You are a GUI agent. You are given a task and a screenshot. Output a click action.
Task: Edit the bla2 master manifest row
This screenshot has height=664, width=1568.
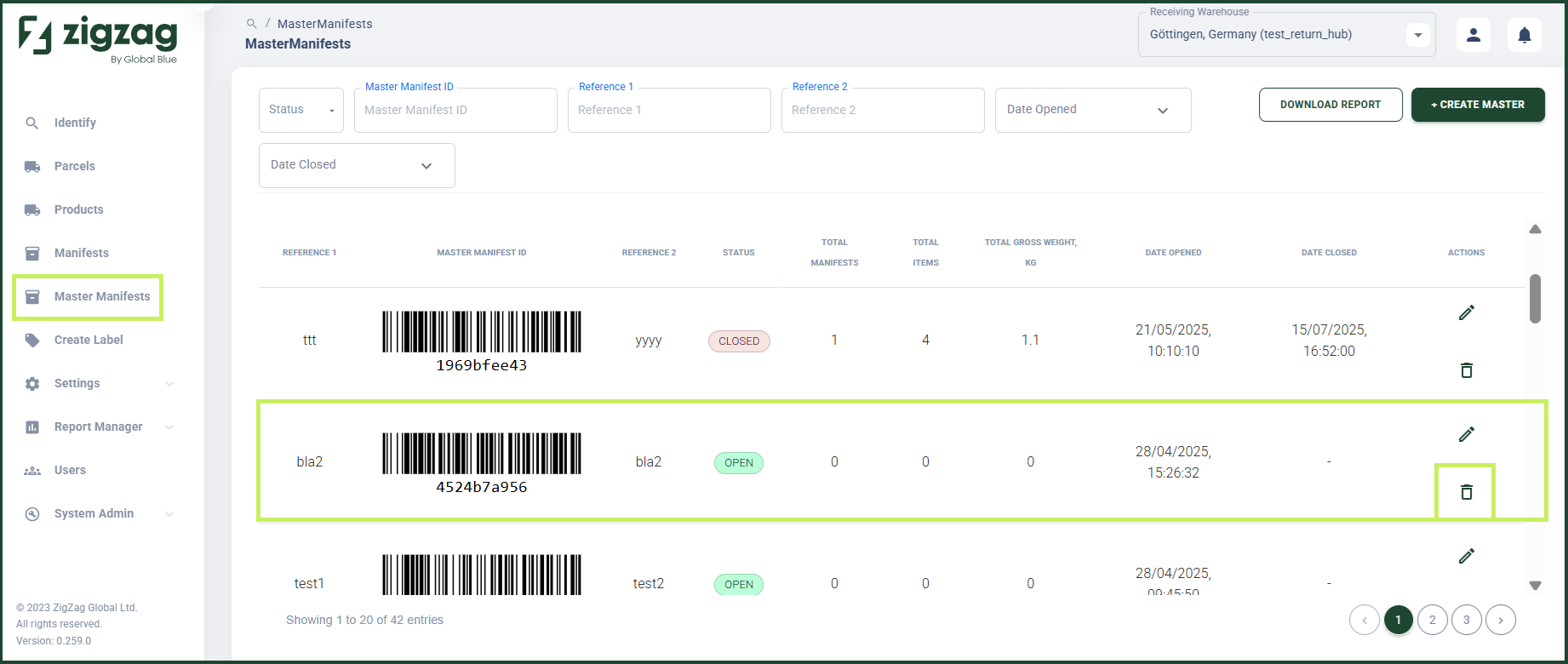pos(1466,434)
